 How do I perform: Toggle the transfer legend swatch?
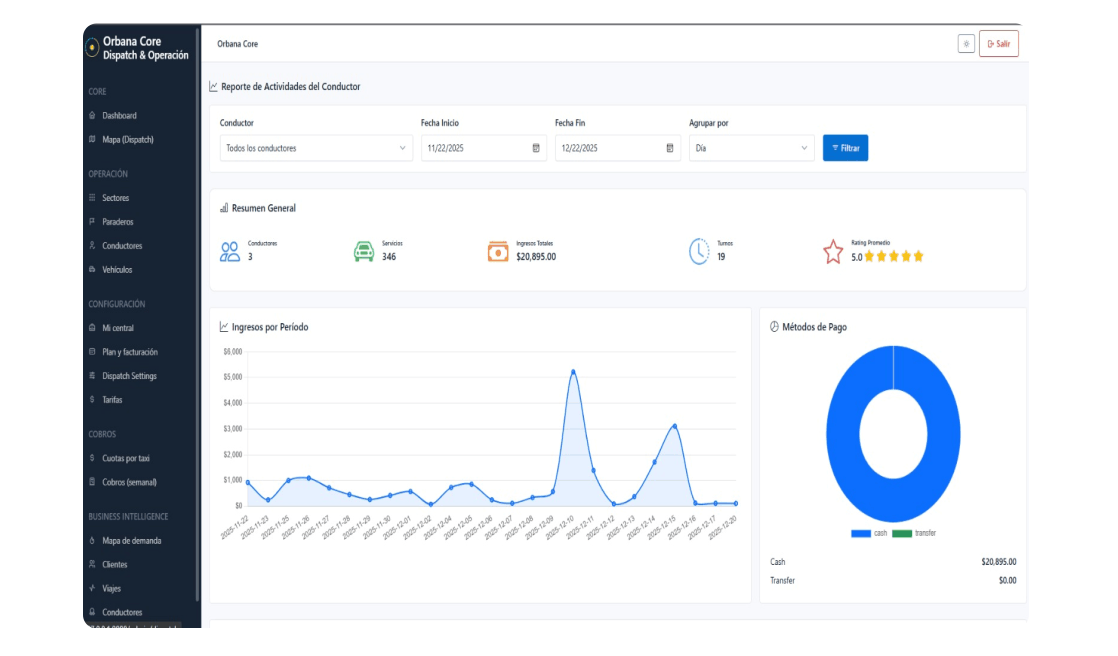click(x=902, y=534)
